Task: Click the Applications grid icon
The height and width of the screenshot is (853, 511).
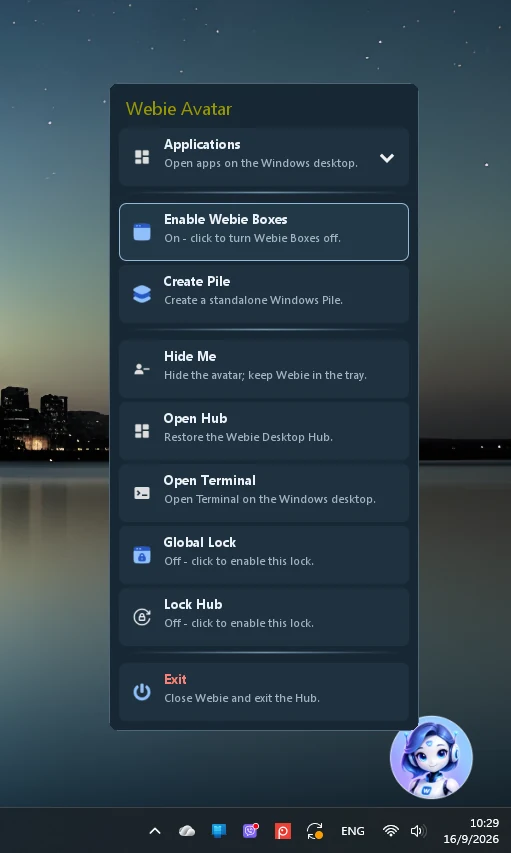Action: click(x=142, y=157)
